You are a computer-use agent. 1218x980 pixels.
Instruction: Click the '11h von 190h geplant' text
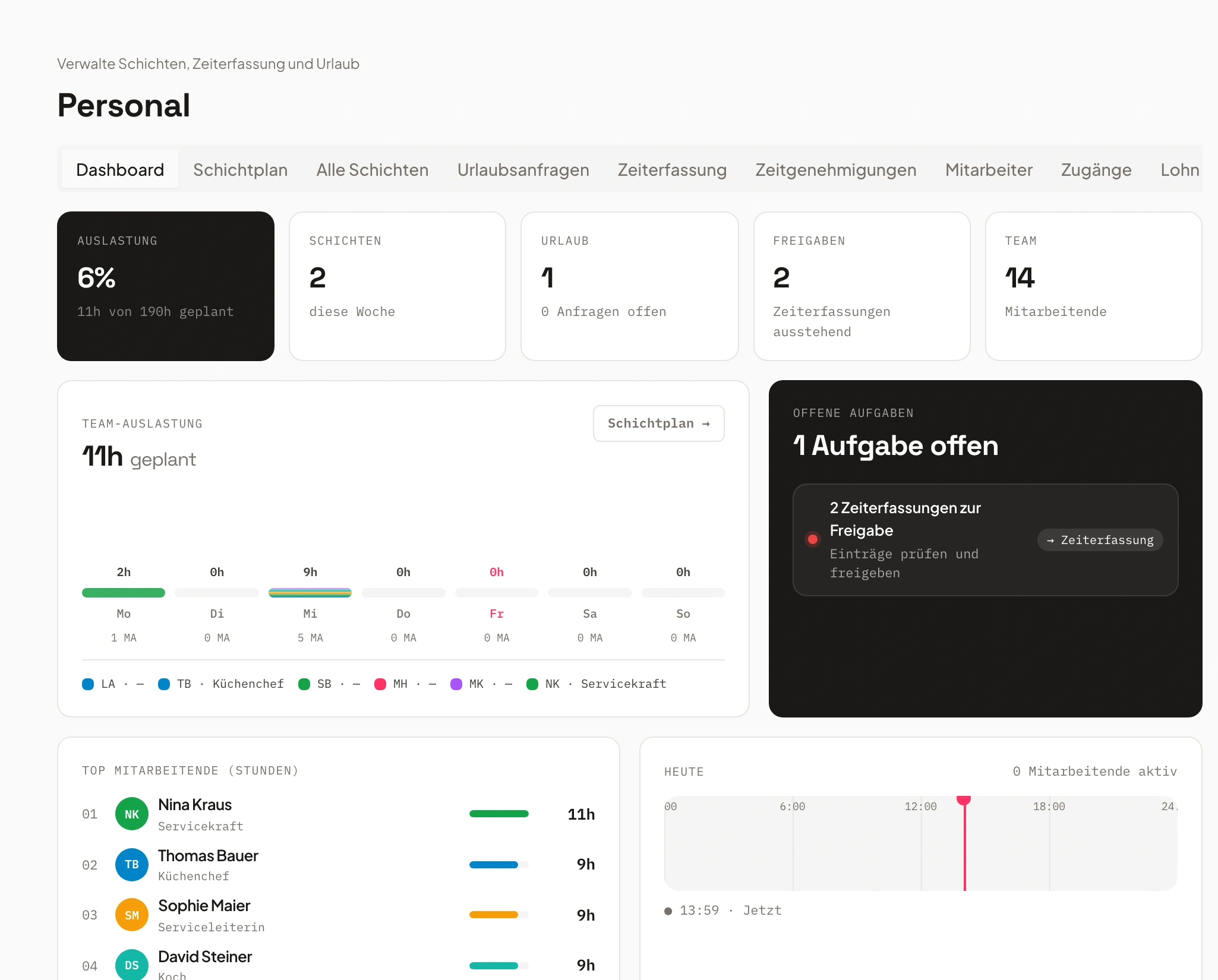pyautogui.click(x=156, y=312)
